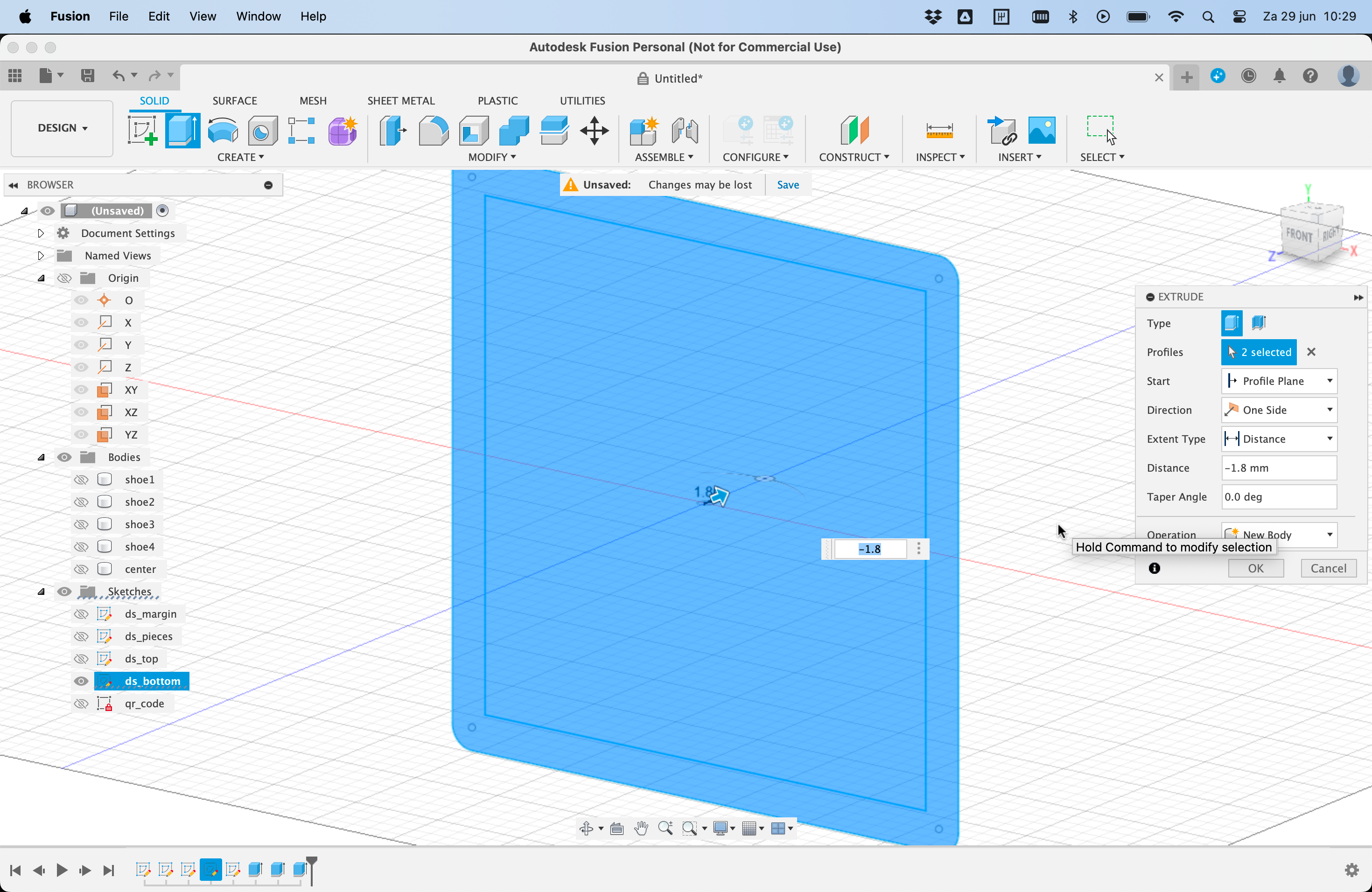The image size is (1372, 892).
Task: Show the shoe3 body
Action: (x=81, y=524)
